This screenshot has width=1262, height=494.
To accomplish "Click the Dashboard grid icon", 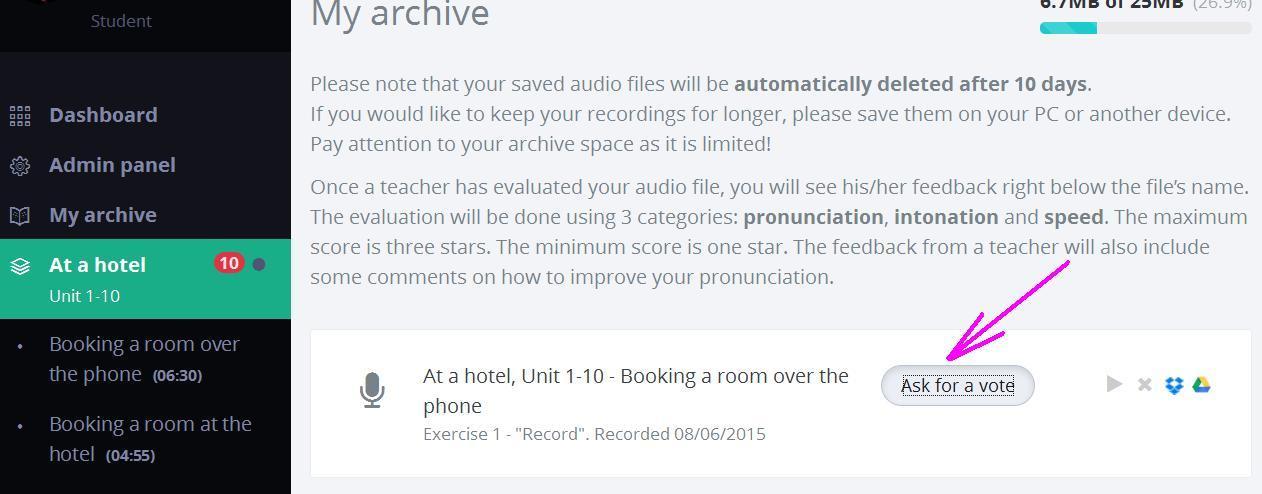I will 20,116.
